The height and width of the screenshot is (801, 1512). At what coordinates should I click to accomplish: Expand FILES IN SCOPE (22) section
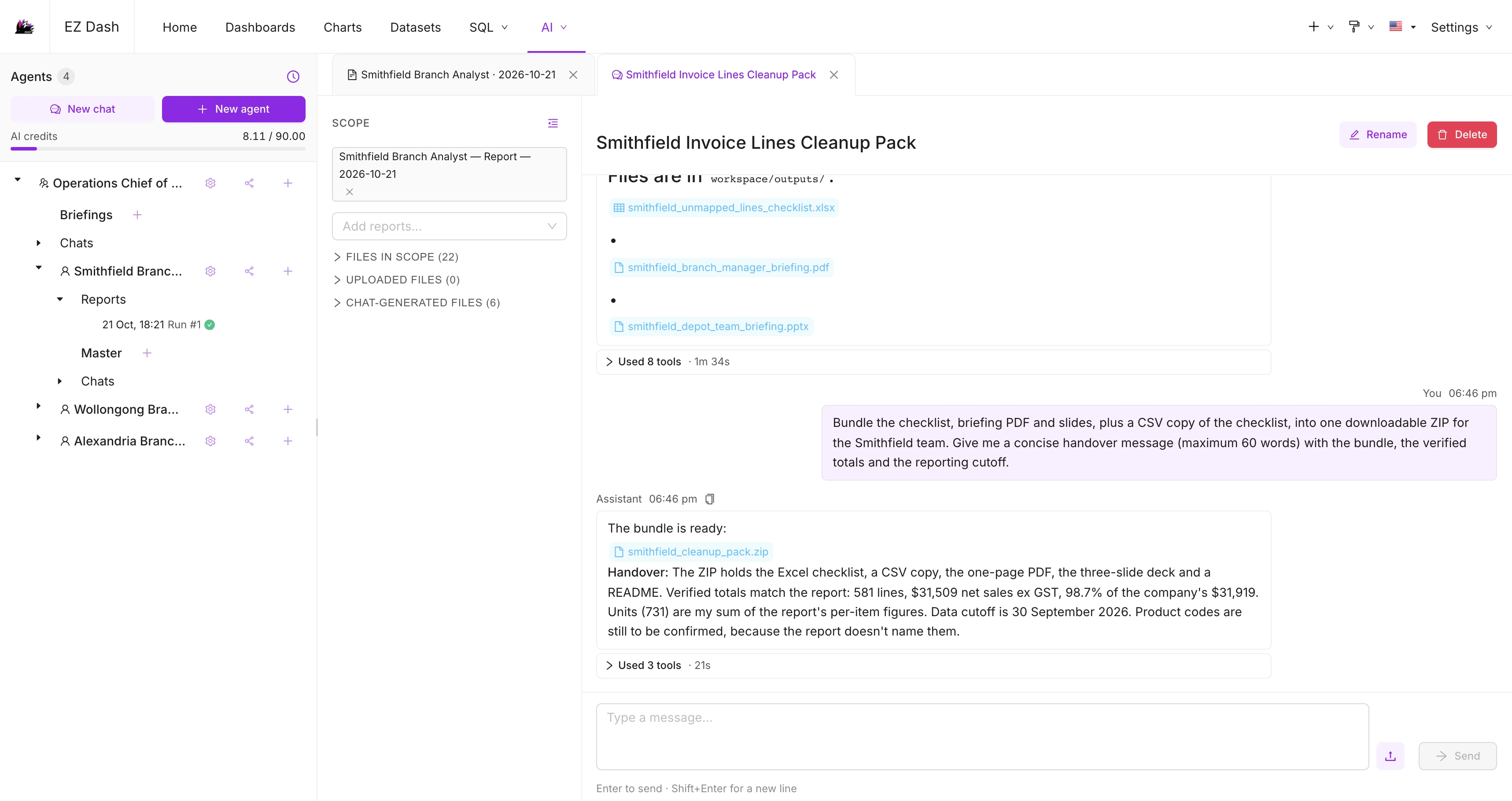click(396, 257)
